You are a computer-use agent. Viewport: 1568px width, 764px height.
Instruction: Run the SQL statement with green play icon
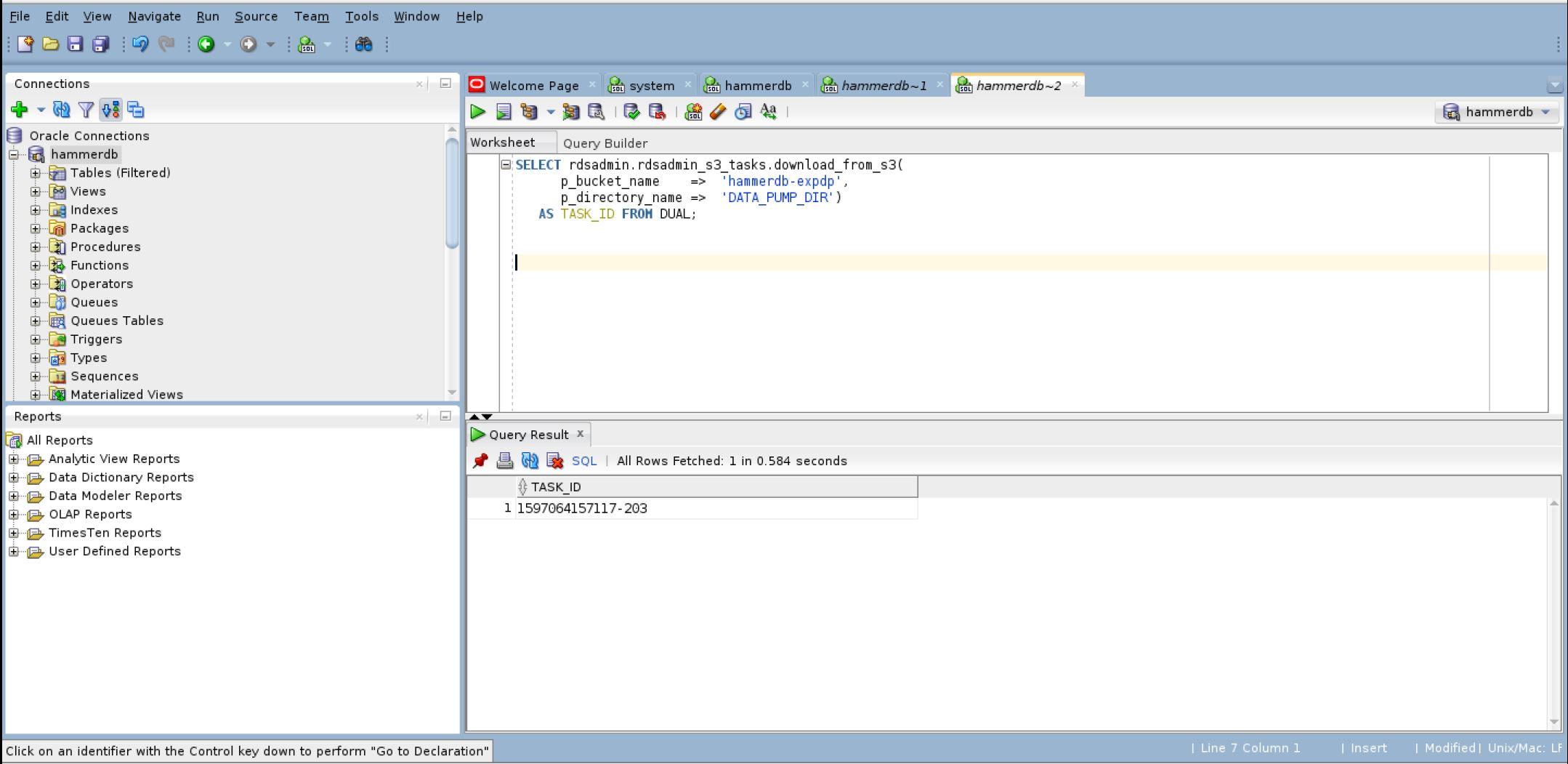pyautogui.click(x=478, y=112)
